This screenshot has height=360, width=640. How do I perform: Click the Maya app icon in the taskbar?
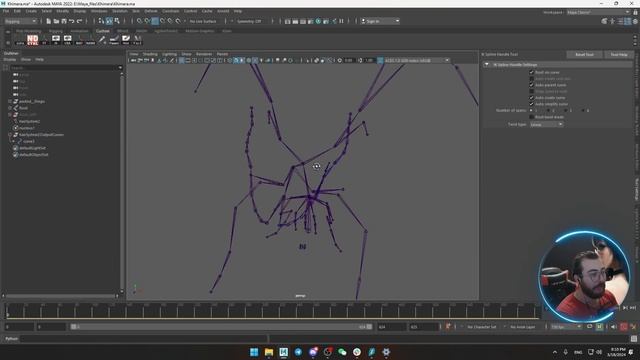coord(284,352)
